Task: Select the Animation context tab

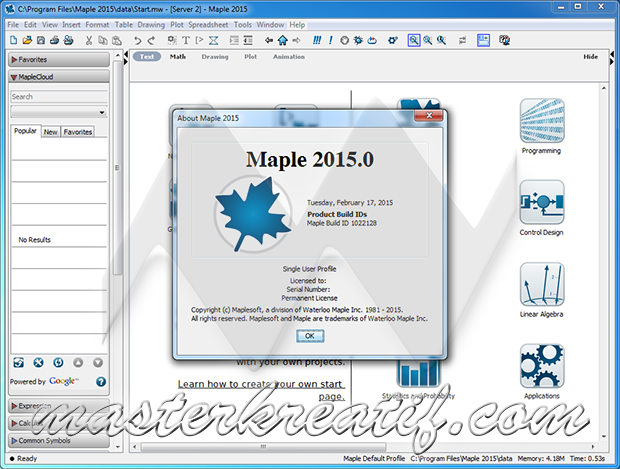Action: [x=289, y=57]
